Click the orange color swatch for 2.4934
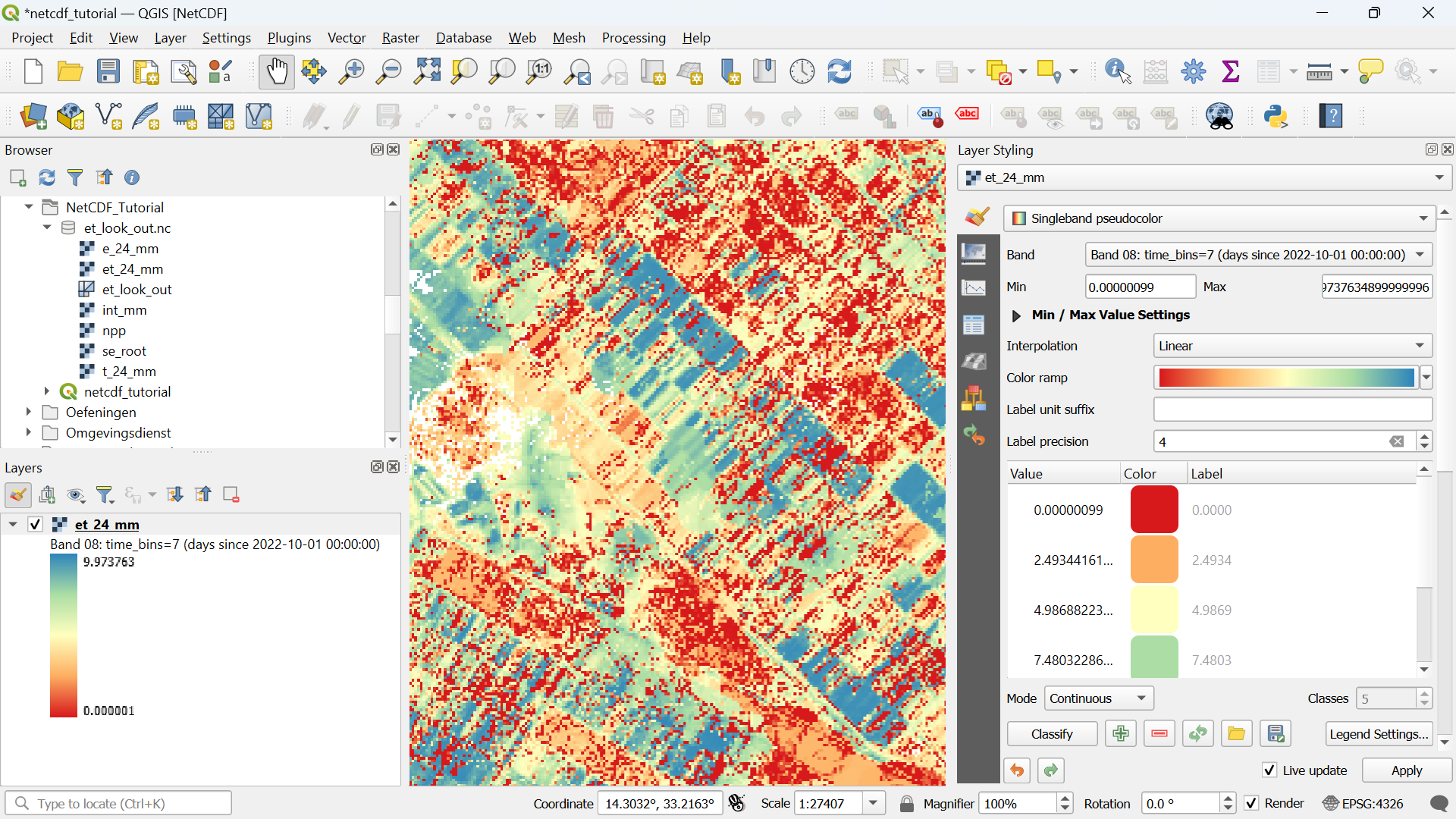This screenshot has height=819, width=1456. tap(1154, 559)
